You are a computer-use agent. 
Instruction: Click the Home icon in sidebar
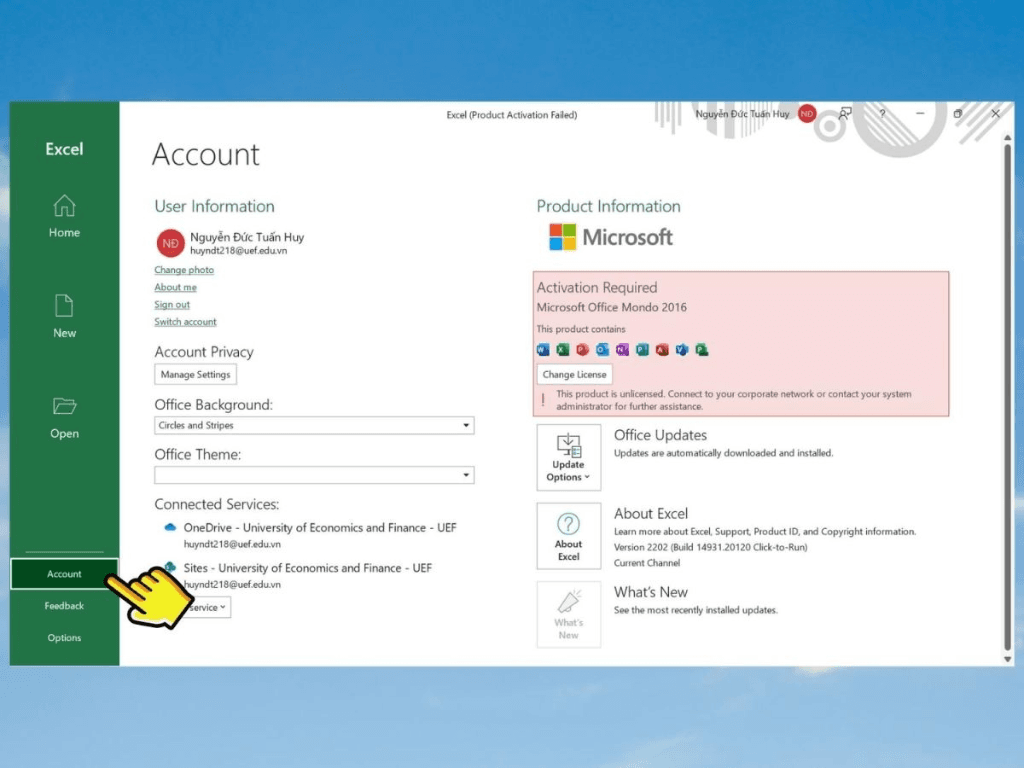coord(64,207)
